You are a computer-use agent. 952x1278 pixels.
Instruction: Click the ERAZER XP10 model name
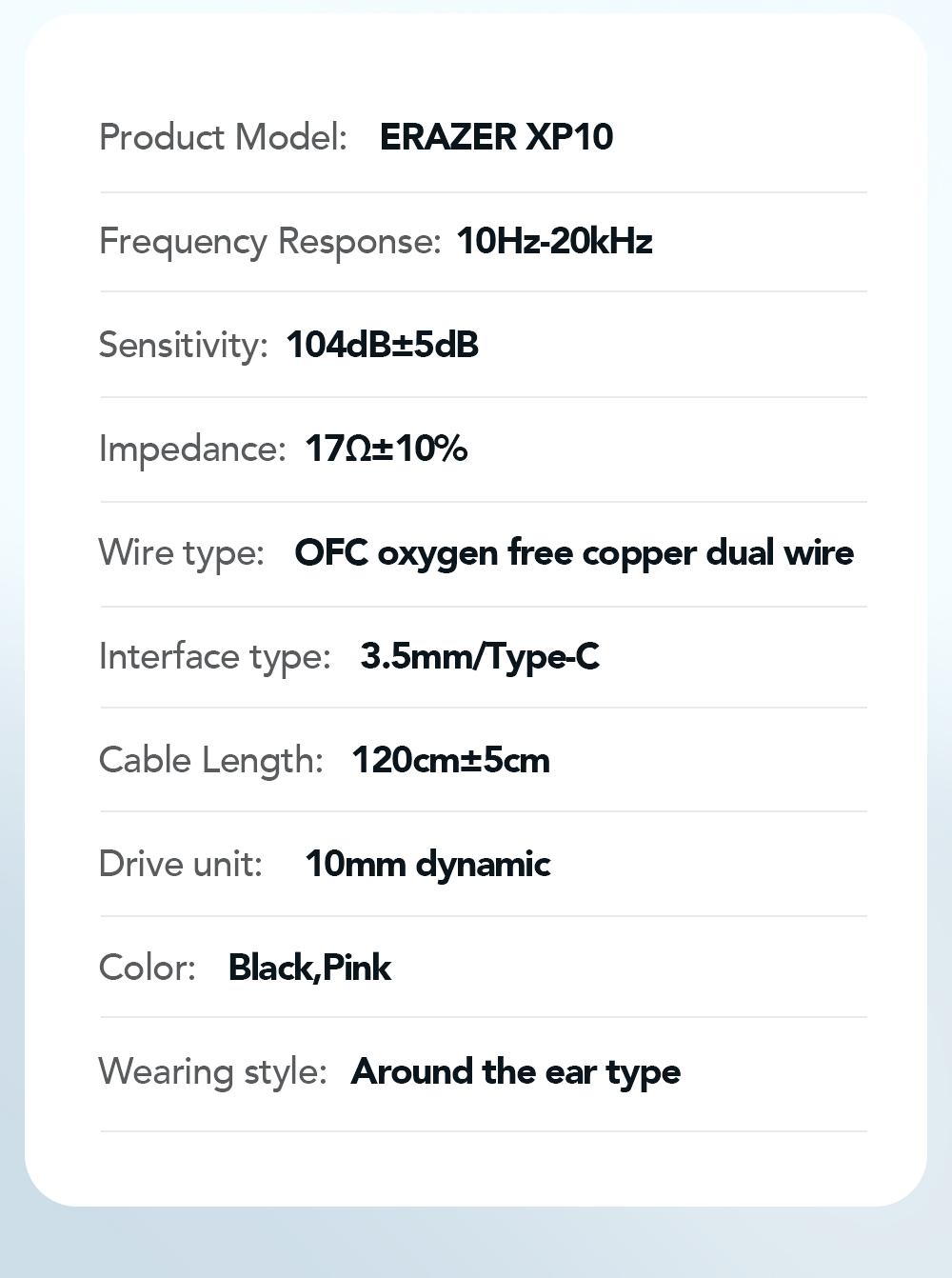pos(496,137)
